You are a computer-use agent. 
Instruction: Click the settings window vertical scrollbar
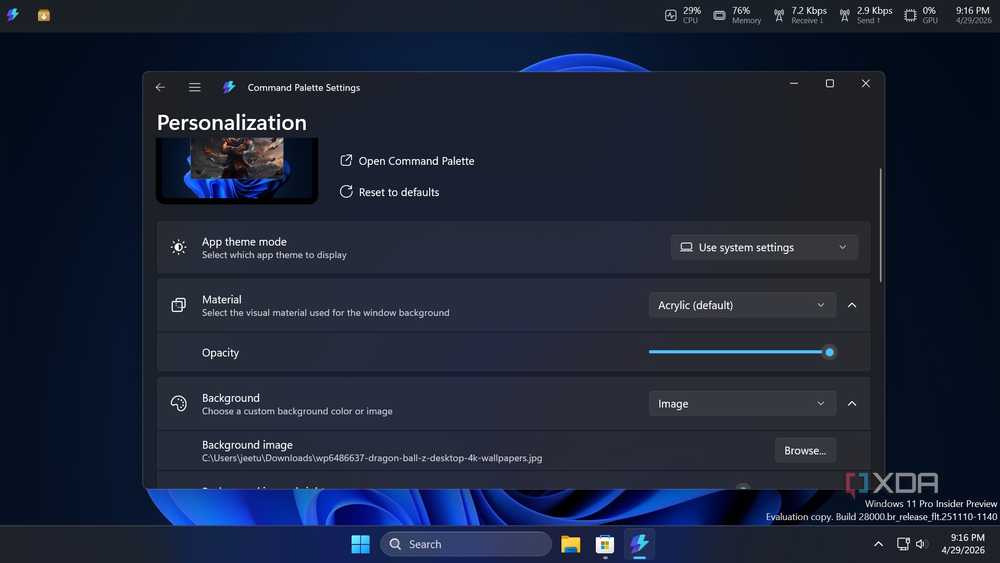tap(881, 225)
